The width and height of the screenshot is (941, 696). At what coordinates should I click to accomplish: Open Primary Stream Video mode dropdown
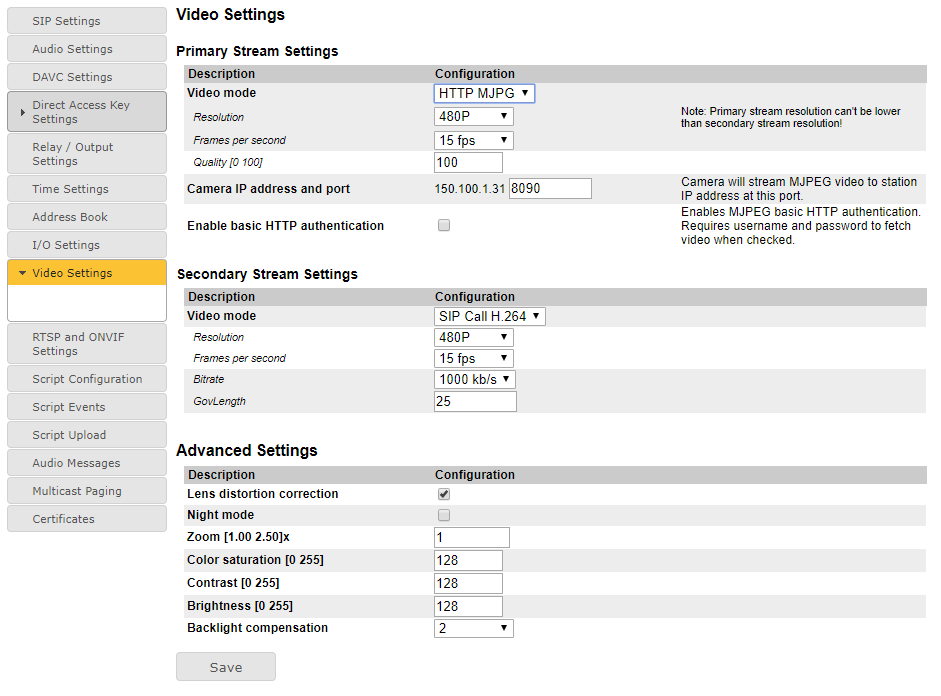[x=484, y=93]
